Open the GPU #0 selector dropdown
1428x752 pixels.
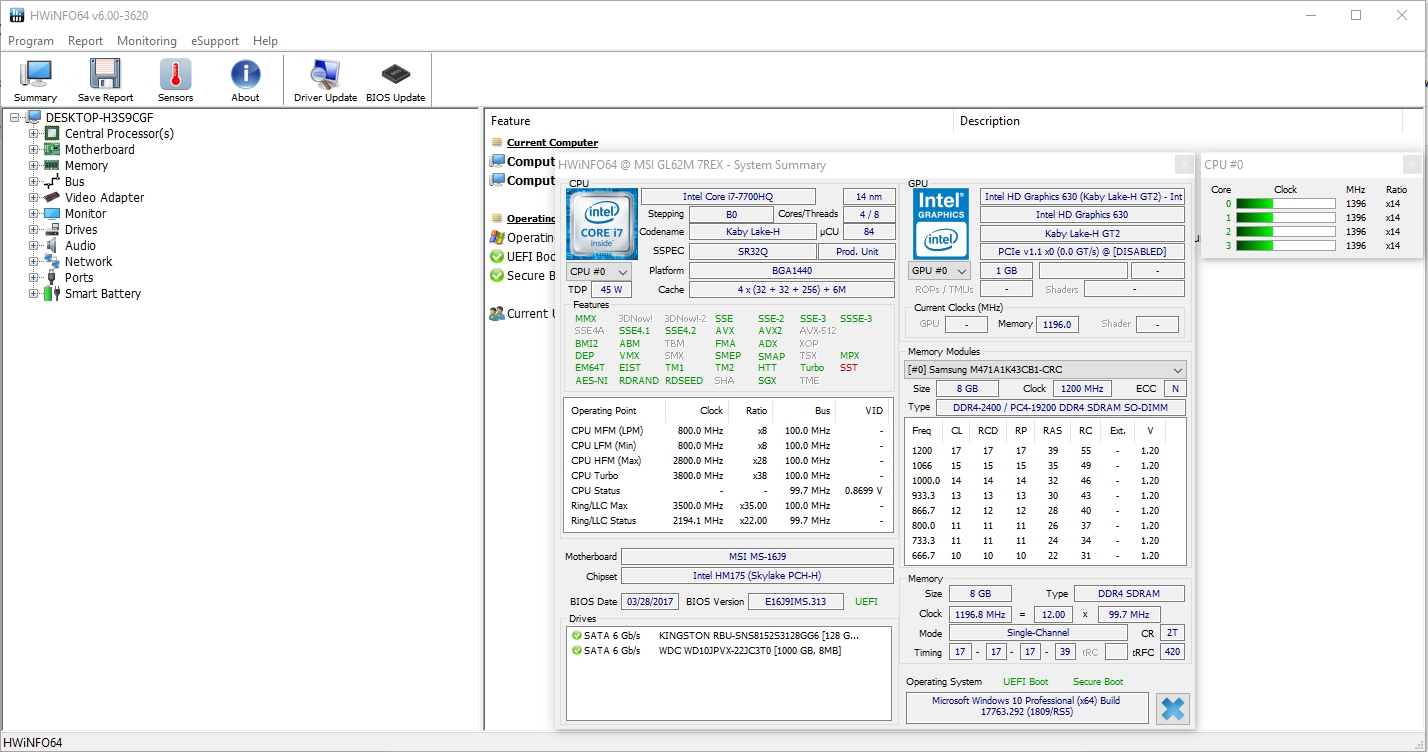(940, 271)
